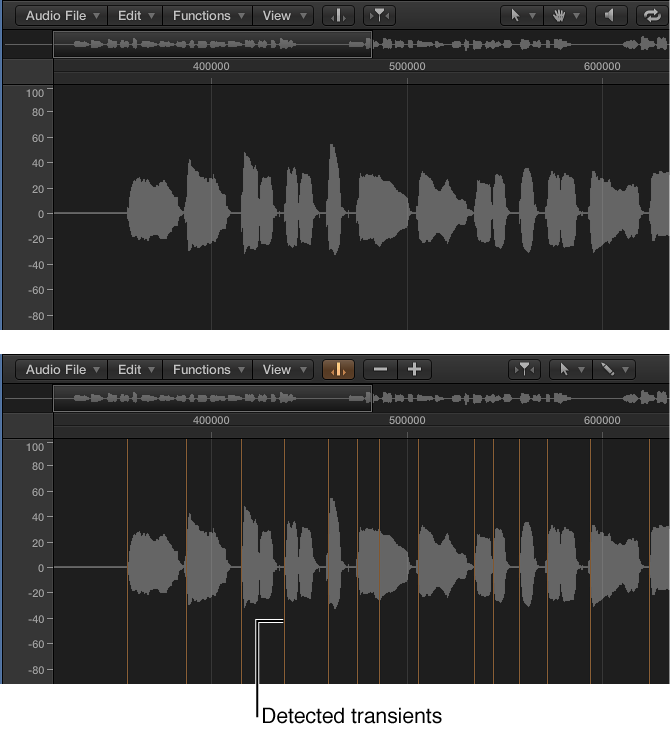
Task: Open Audio File menu in upper editor
Action: [x=62, y=16]
